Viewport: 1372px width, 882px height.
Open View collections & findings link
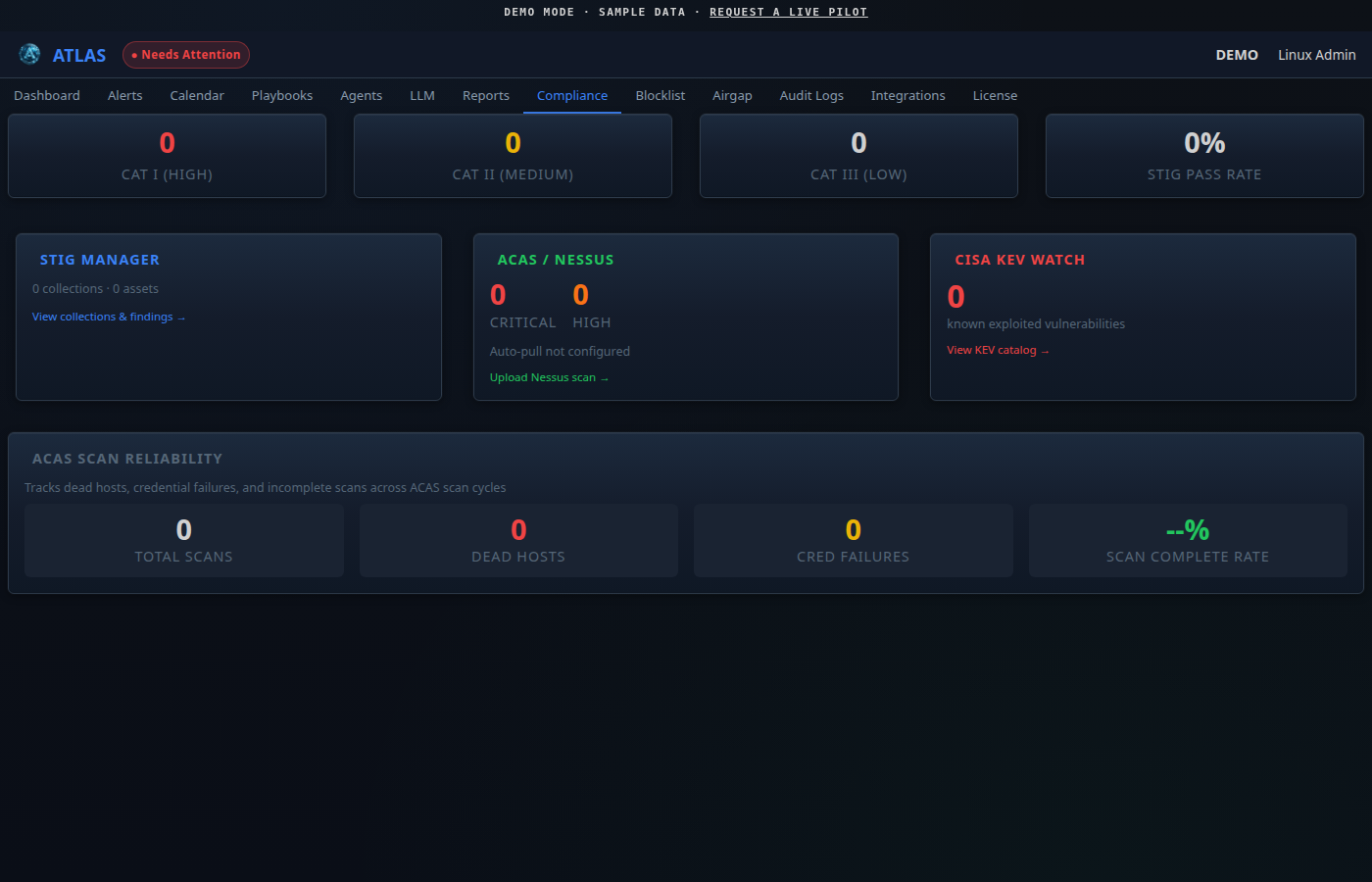pos(109,317)
